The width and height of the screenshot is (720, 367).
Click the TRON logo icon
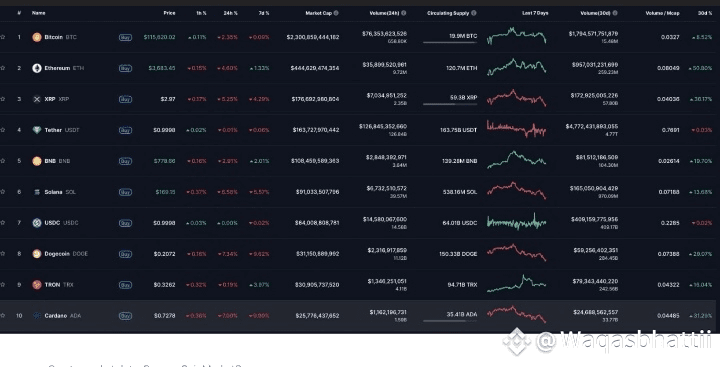coord(37,285)
